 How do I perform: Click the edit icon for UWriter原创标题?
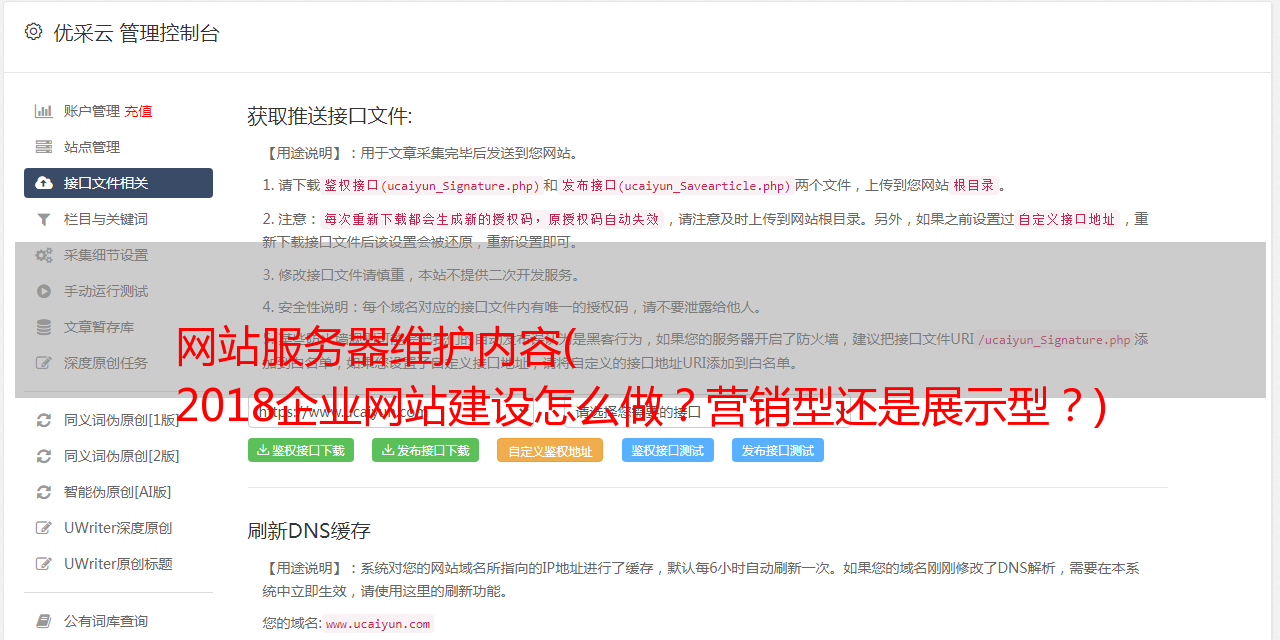(x=44, y=564)
